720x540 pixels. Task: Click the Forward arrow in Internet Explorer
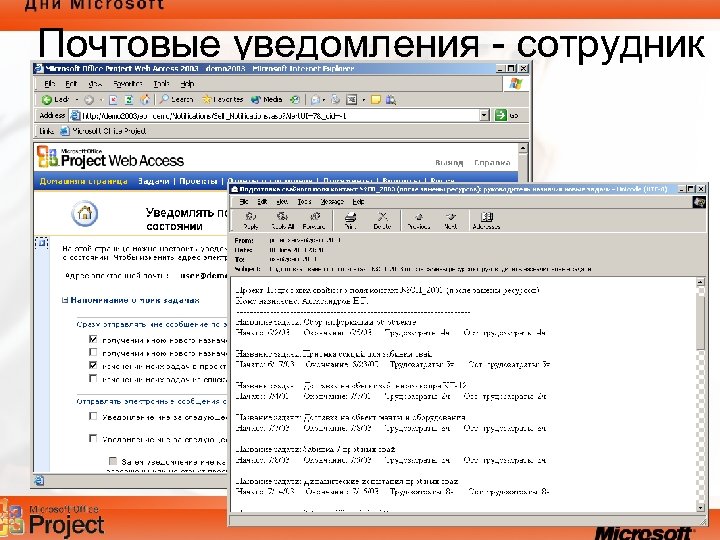[89, 100]
